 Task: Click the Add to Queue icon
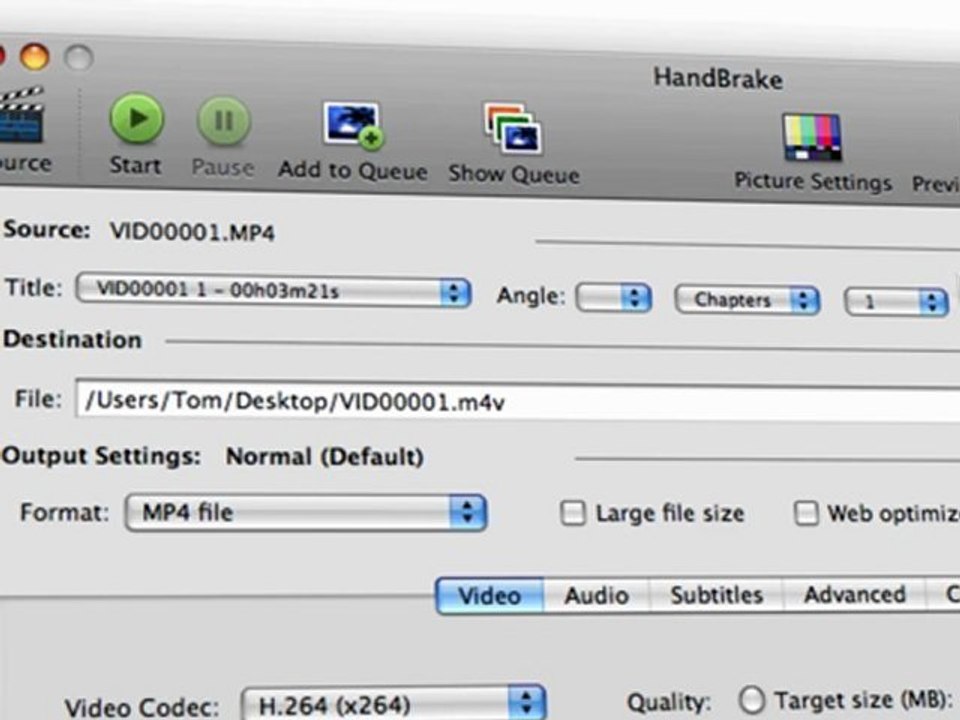pos(353,126)
